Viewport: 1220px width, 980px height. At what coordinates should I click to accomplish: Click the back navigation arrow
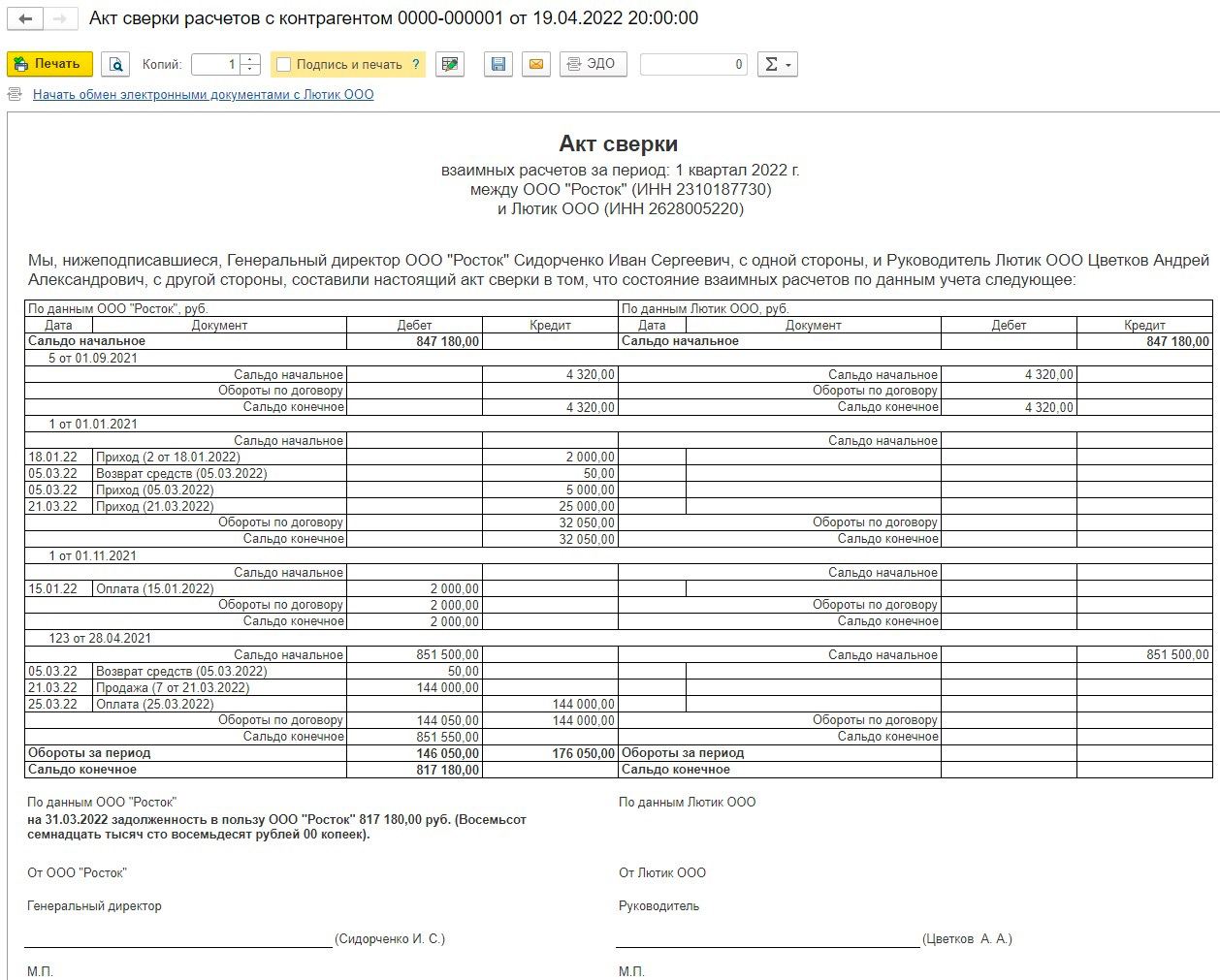[x=25, y=19]
